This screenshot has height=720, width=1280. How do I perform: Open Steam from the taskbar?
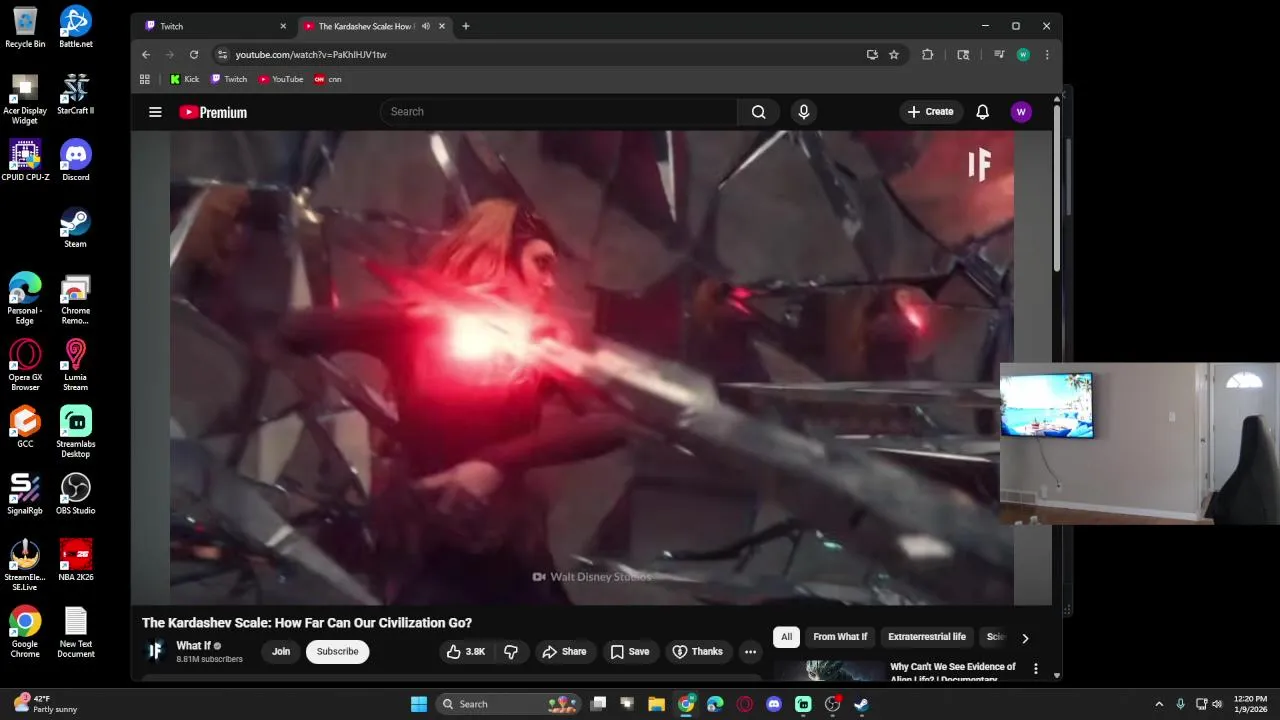point(861,704)
